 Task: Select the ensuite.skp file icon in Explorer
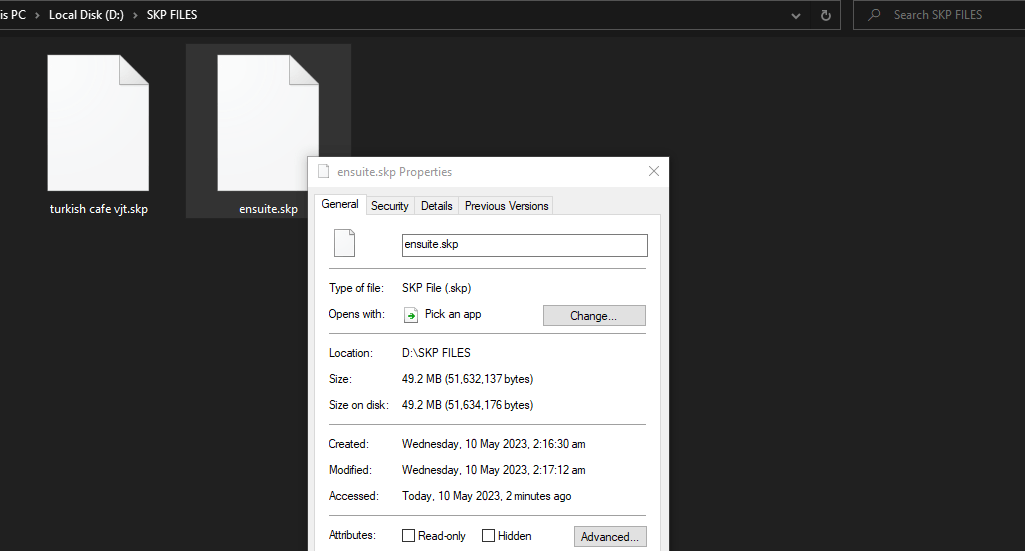click(x=268, y=123)
